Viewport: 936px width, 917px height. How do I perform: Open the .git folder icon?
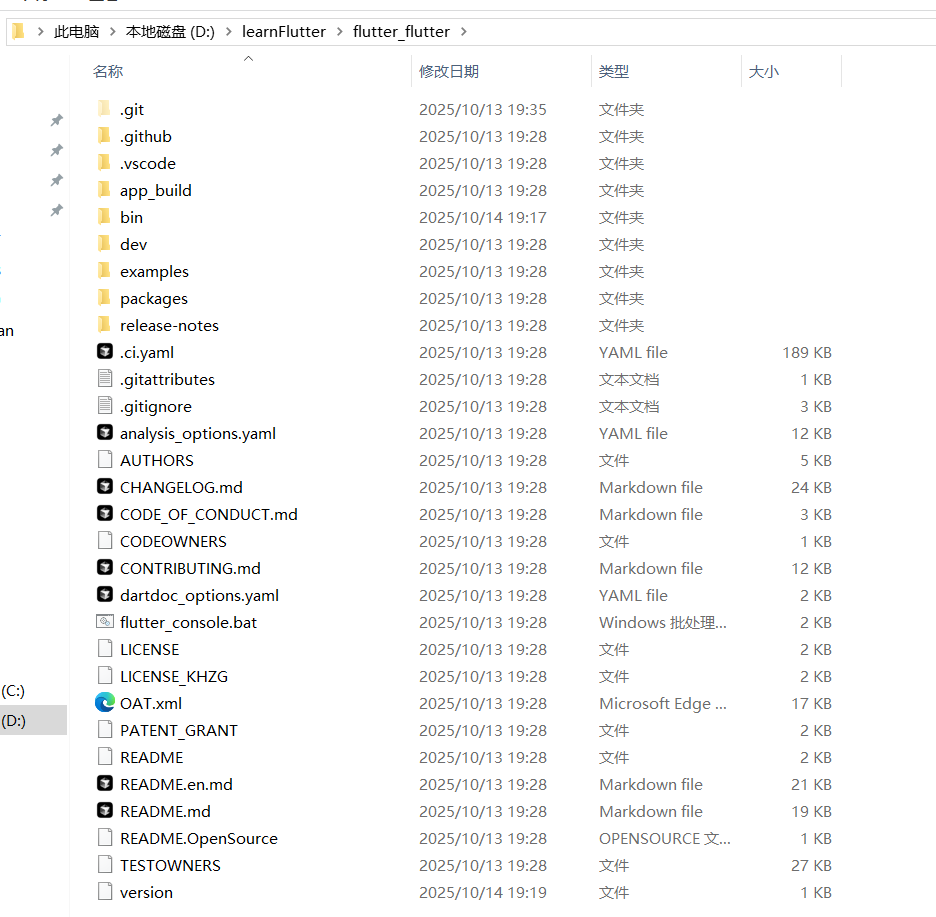pyautogui.click(x=104, y=109)
